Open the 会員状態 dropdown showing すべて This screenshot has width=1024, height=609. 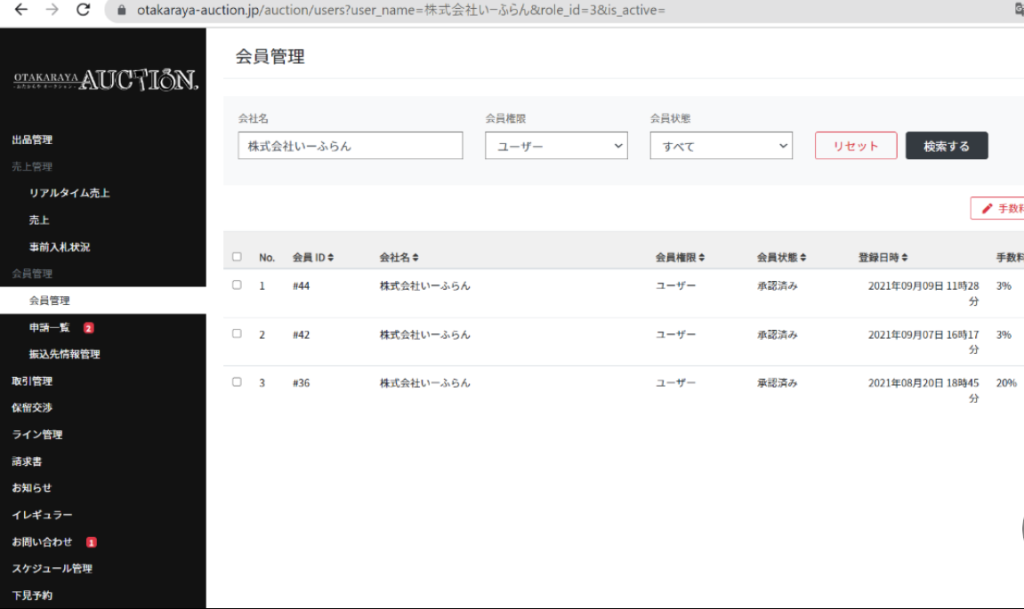(721, 146)
